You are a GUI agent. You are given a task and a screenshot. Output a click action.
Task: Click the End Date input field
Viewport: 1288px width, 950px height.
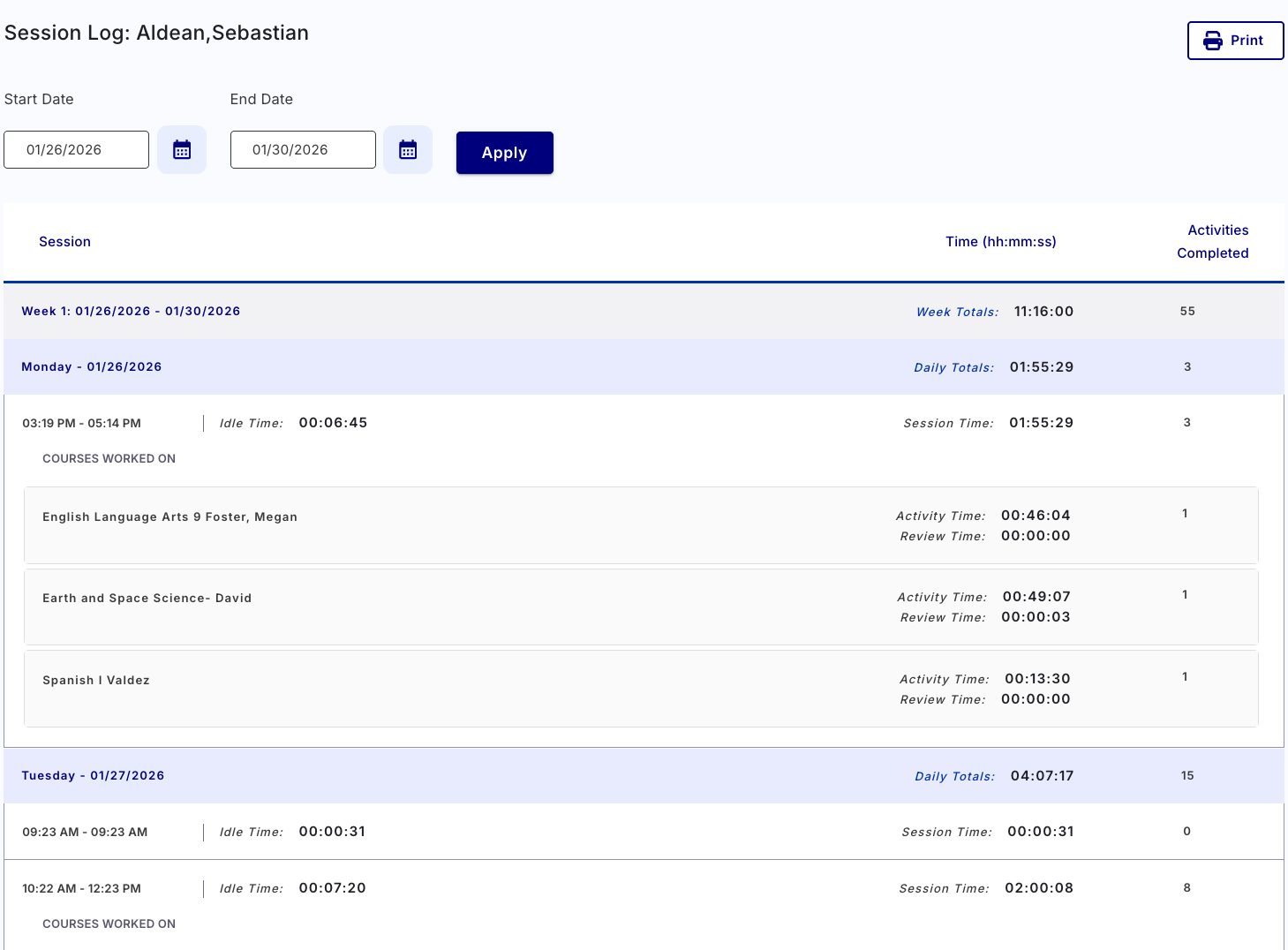point(303,150)
